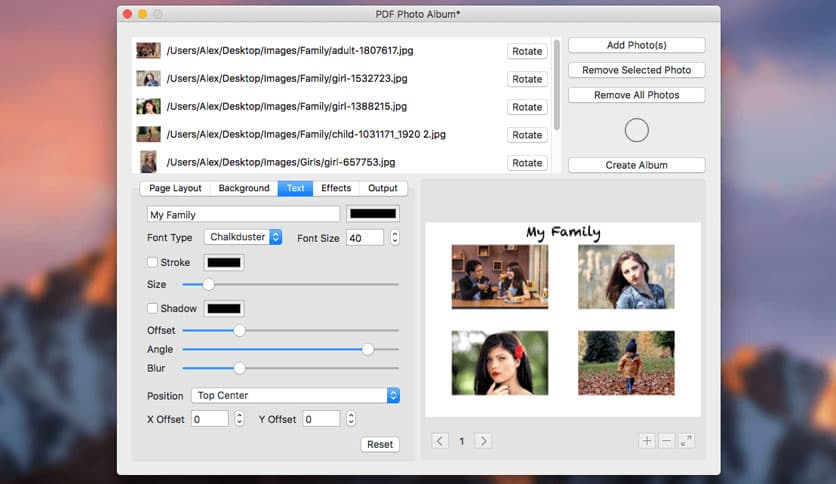Open the text color swatch beside My Family

[372, 214]
